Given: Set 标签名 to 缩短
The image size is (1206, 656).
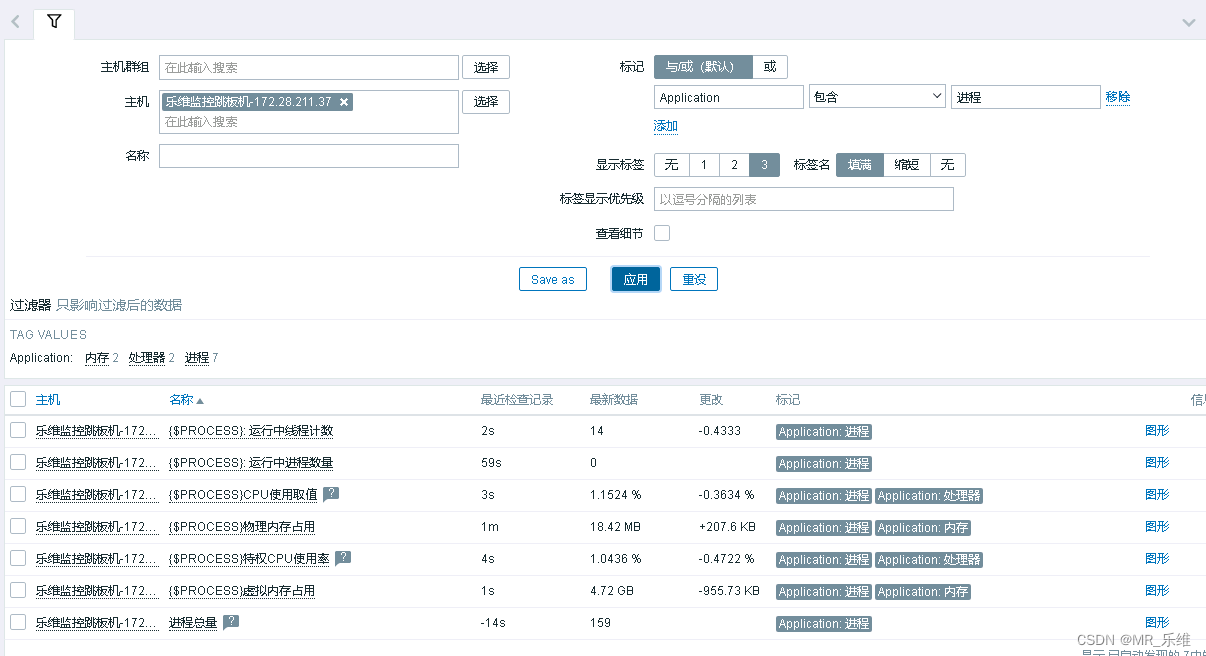Looking at the screenshot, I should (907, 165).
